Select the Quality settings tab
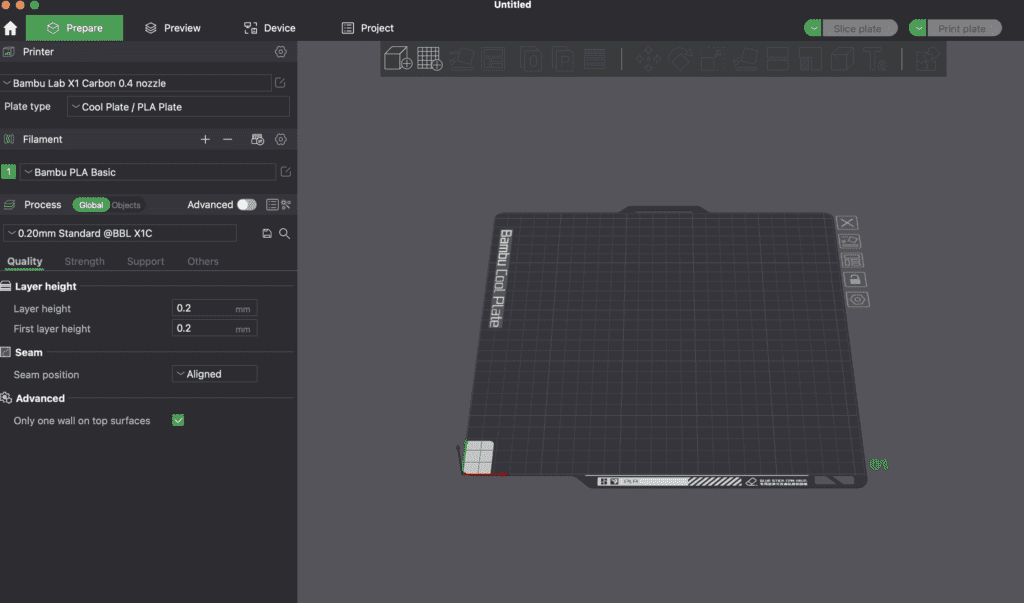Viewport: 1024px width, 603px height. click(x=25, y=261)
